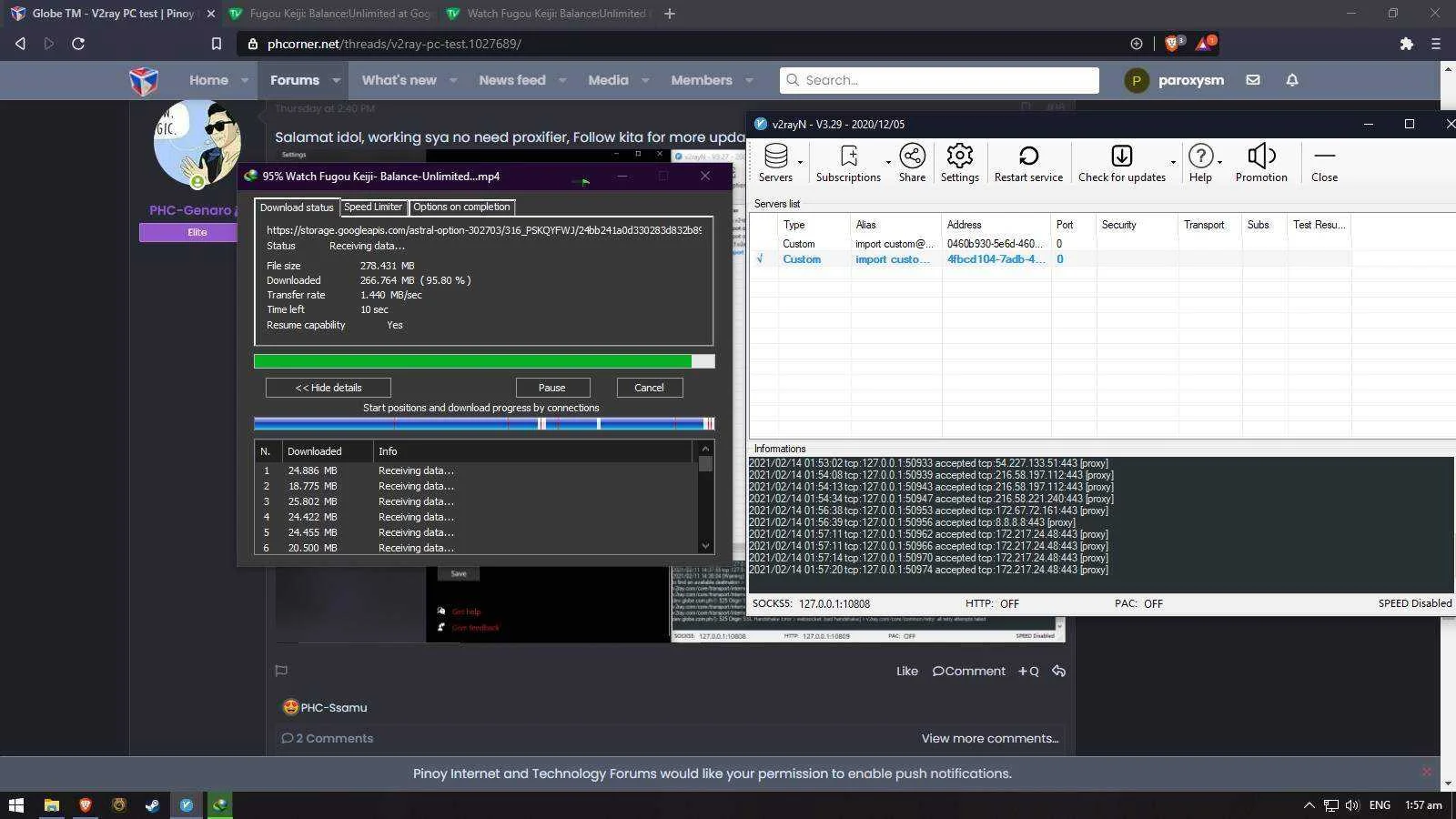The width and height of the screenshot is (1456, 819).
Task: Click the green download progress bar
Action: pyautogui.click(x=484, y=361)
